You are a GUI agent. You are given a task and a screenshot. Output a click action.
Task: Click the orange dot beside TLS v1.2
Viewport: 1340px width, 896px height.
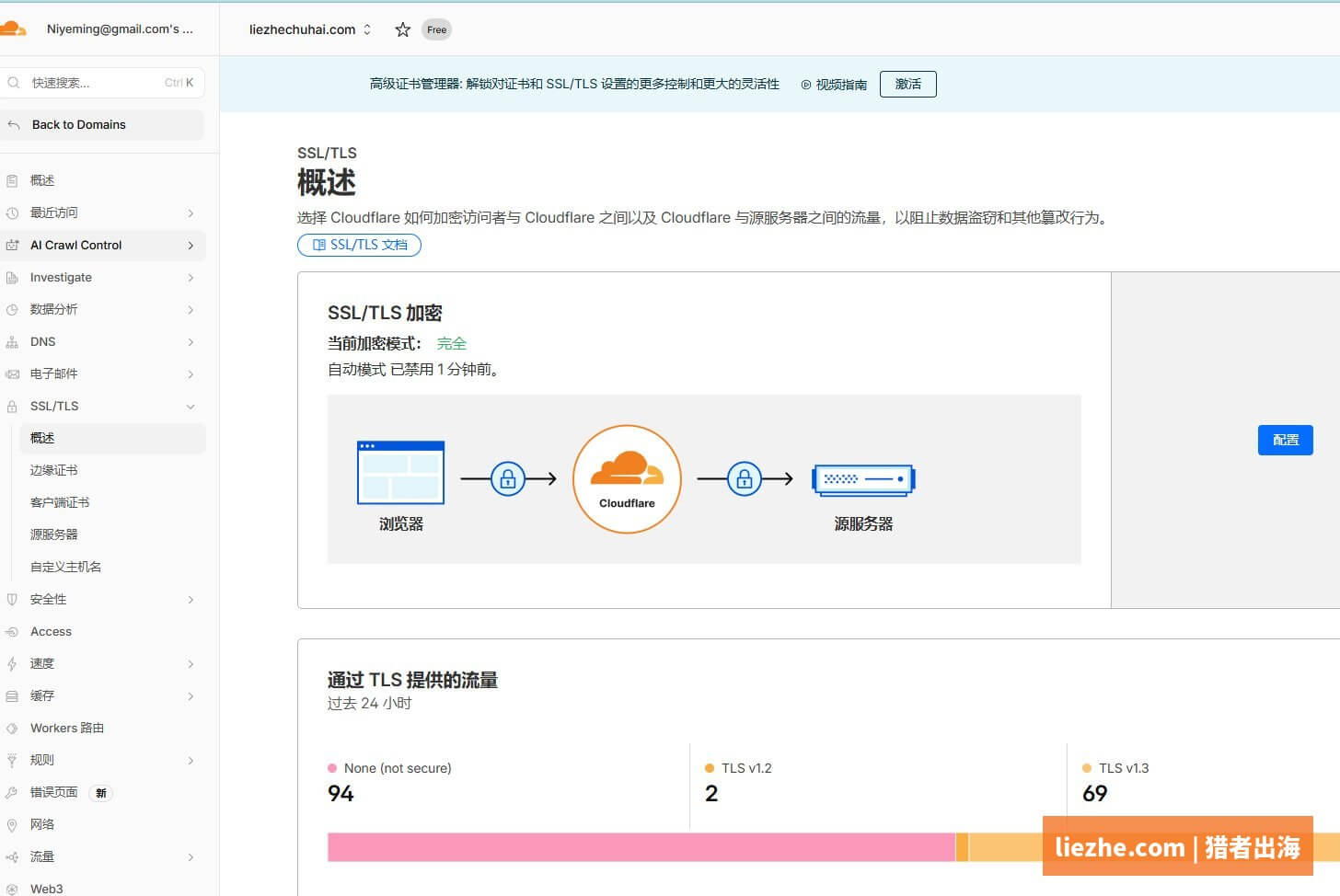(710, 768)
